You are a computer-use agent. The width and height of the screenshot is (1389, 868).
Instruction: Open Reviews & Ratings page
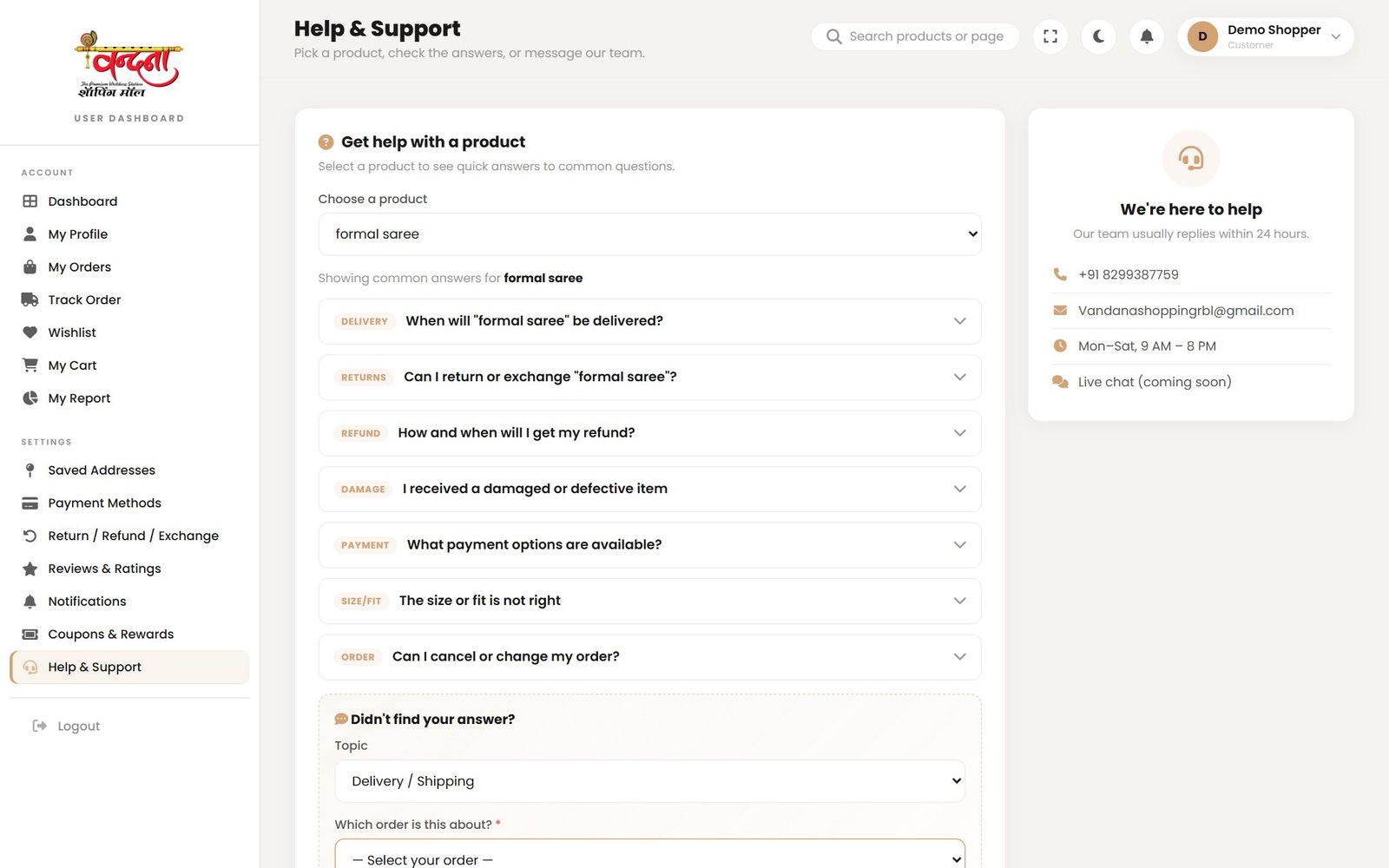click(x=129, y=569)
